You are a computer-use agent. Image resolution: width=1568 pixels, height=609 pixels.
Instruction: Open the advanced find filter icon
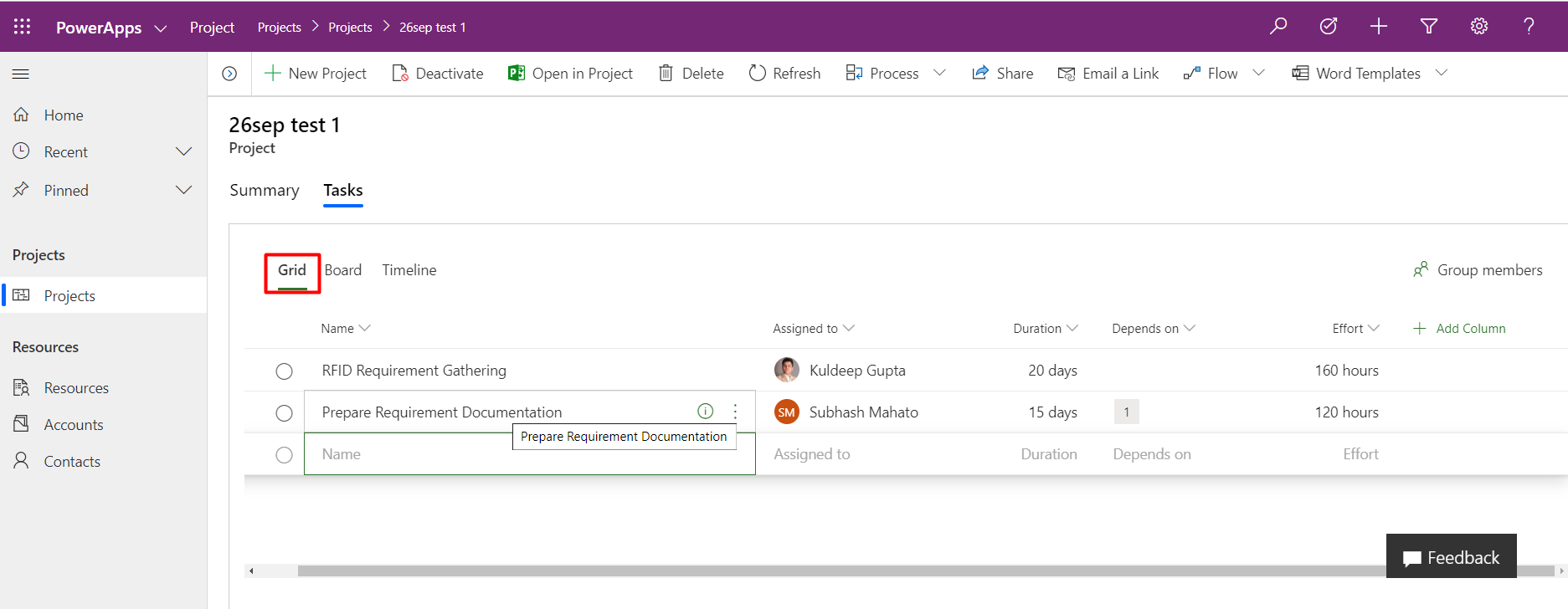coord(1429,26)
